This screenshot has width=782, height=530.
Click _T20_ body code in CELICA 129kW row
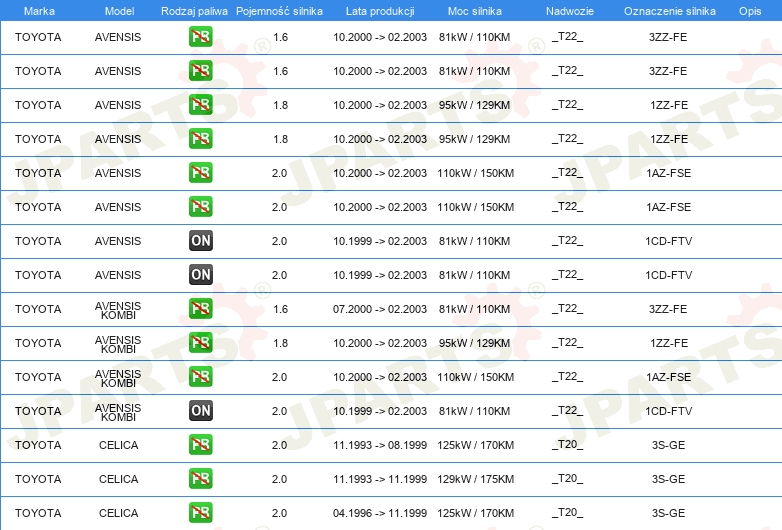[568, 479]
